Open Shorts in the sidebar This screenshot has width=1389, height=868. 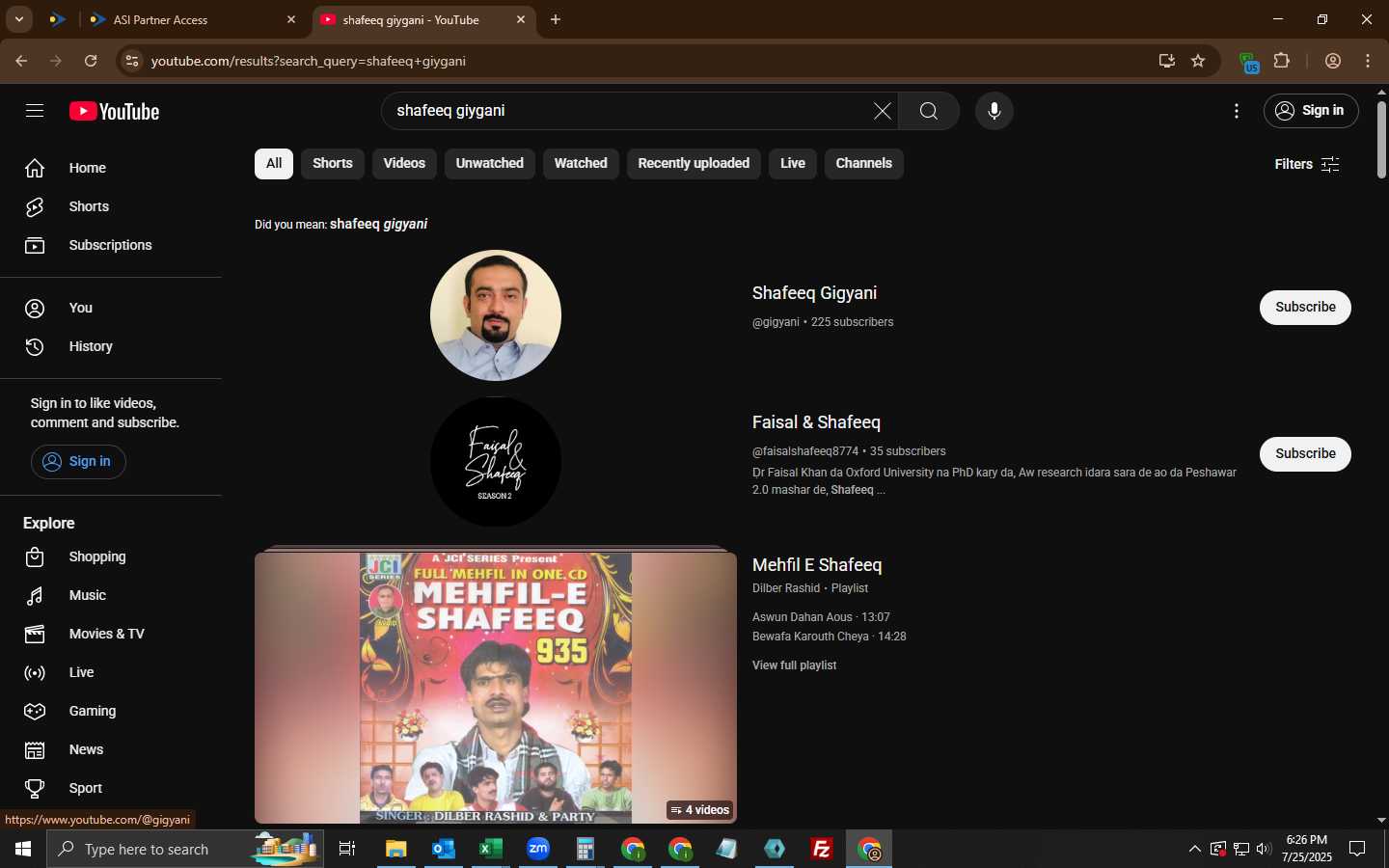coord(111,206)
